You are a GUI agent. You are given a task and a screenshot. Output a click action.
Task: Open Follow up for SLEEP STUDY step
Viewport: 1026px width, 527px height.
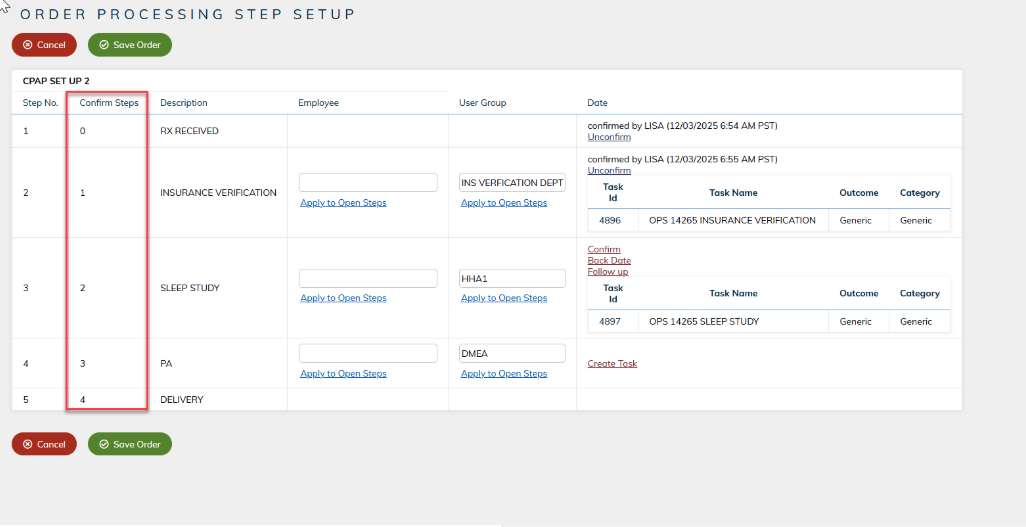pos(608,272)
